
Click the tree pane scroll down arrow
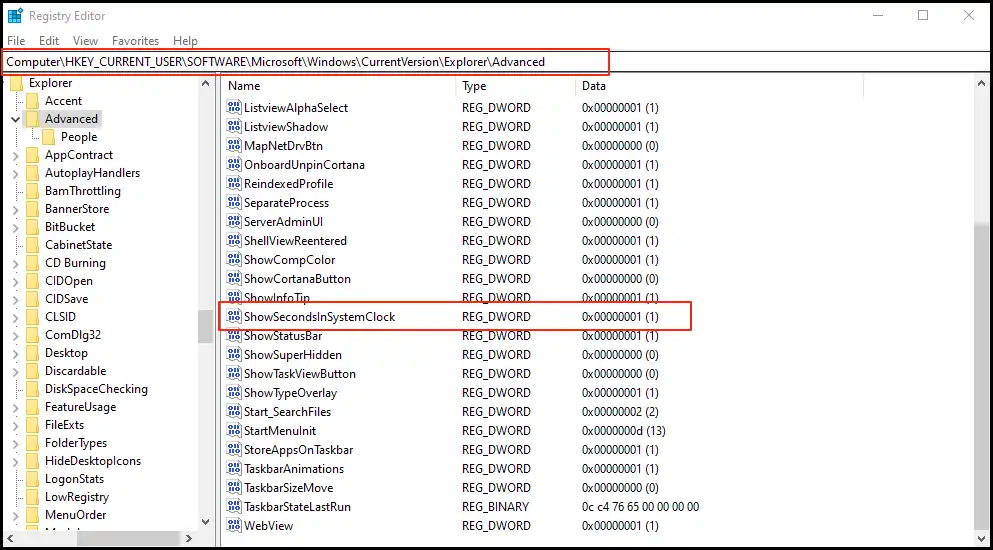click(205, 521)
